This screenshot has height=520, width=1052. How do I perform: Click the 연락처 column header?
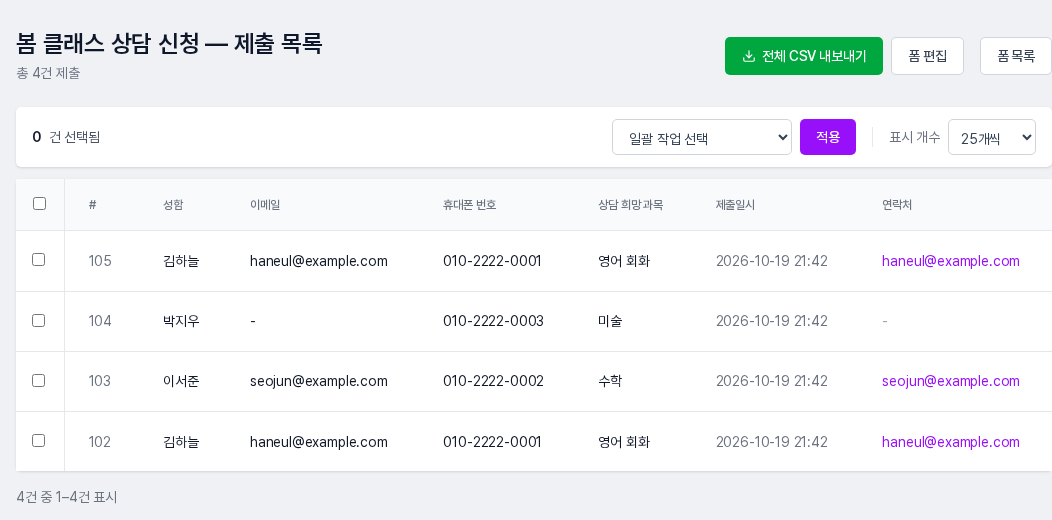[897, 205]
